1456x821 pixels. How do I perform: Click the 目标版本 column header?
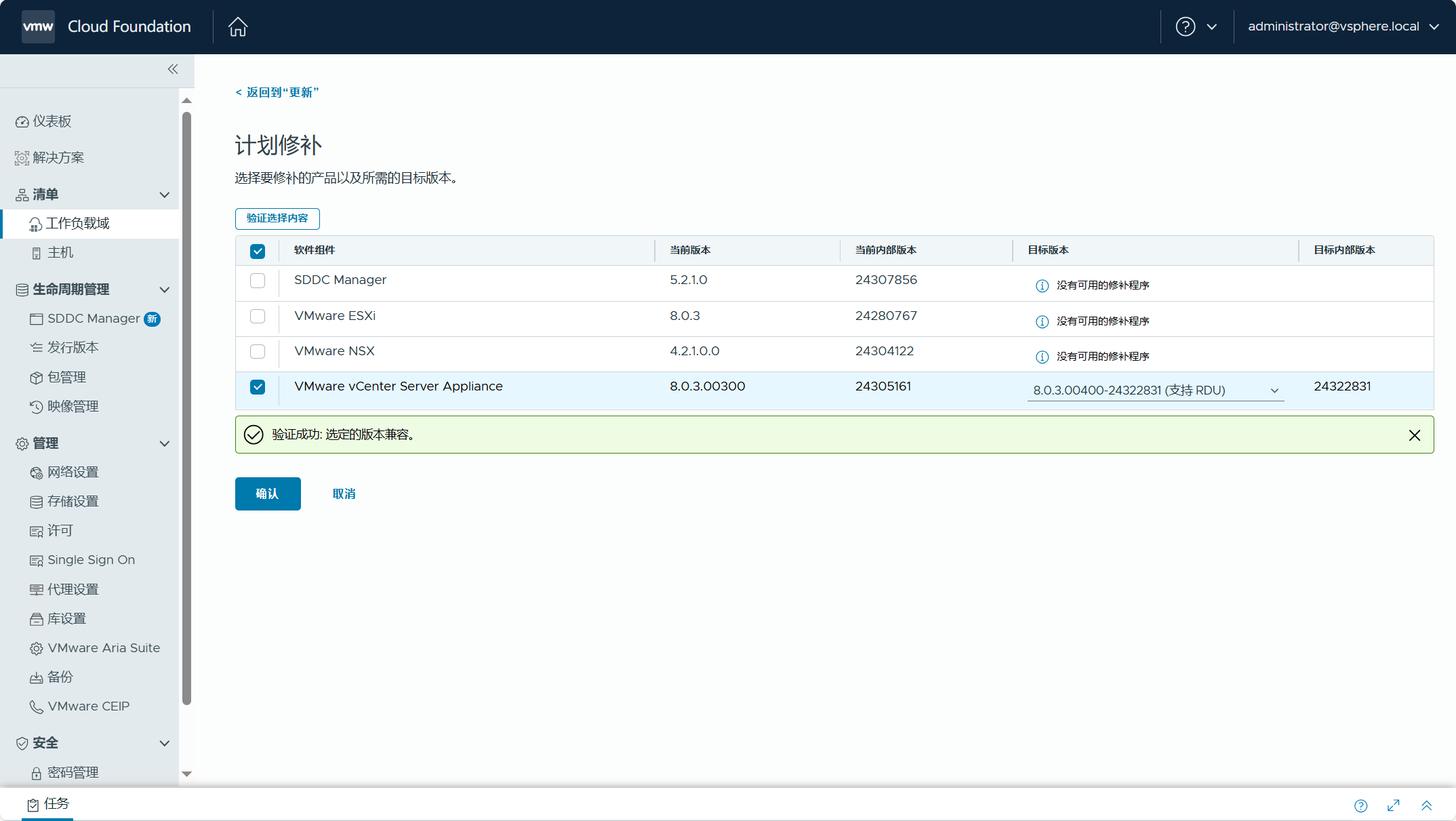(1048, 250)
